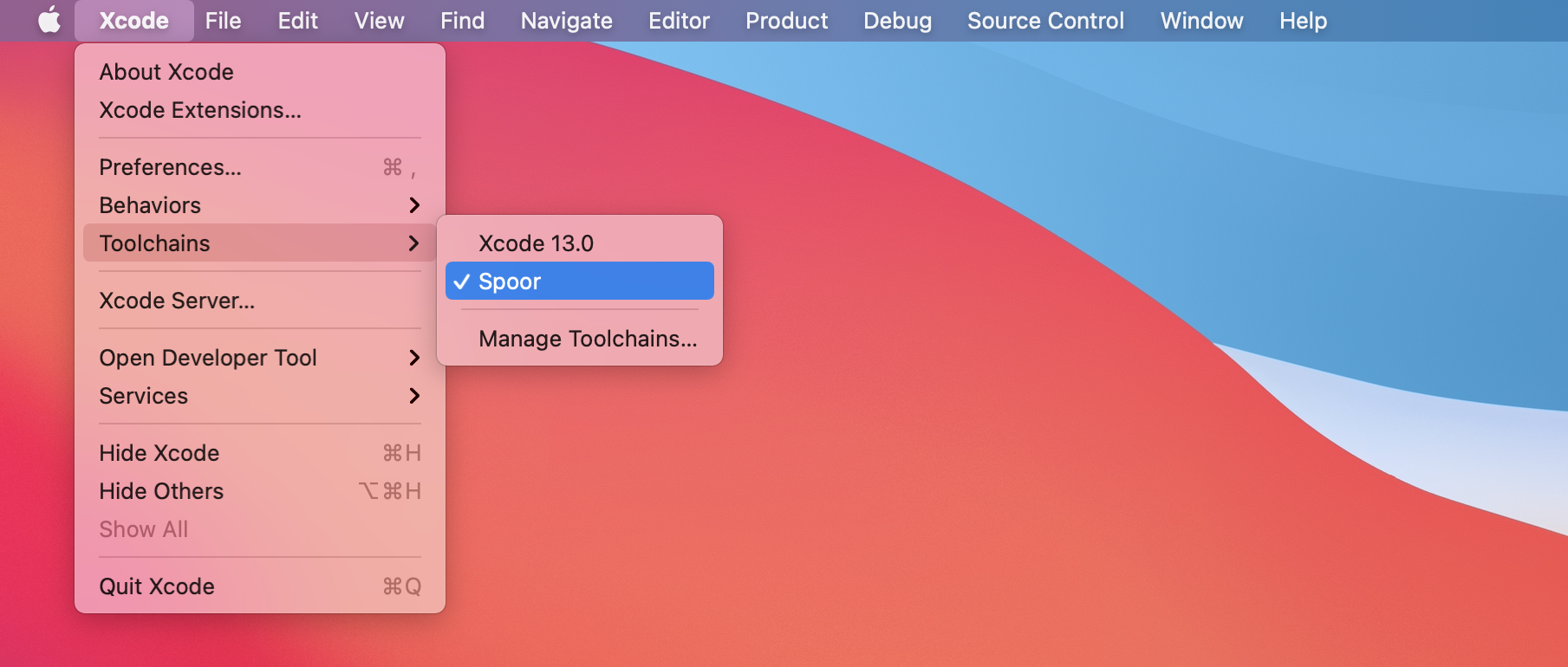Select Hide Others
The image size is (1568, 667).
click(x=260, y=491)
